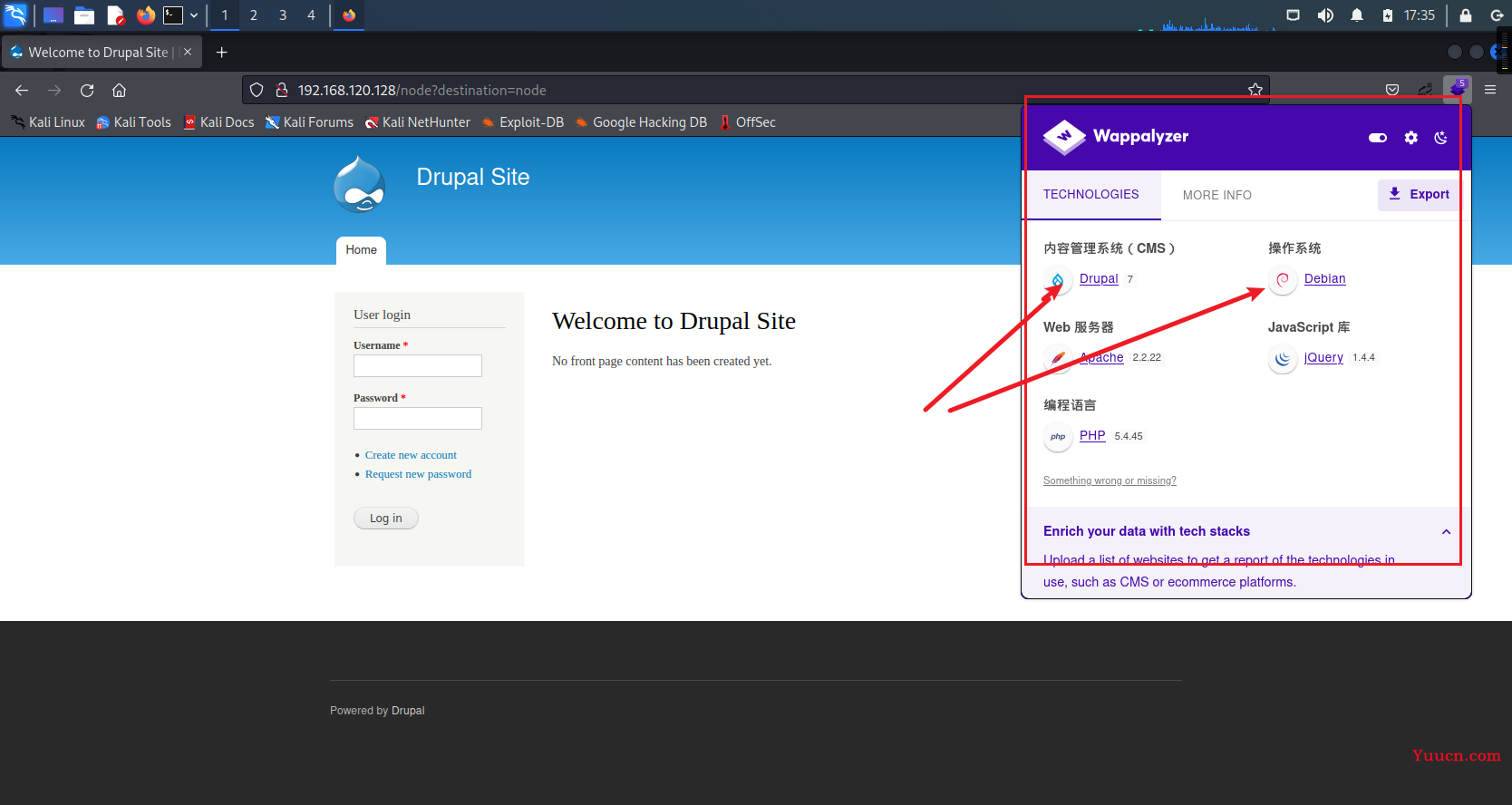Image resolution: width=1512 pixels, height=805 pixels.
Task: Export the Wappalyzer results
Action: [x=1420, y=194]
